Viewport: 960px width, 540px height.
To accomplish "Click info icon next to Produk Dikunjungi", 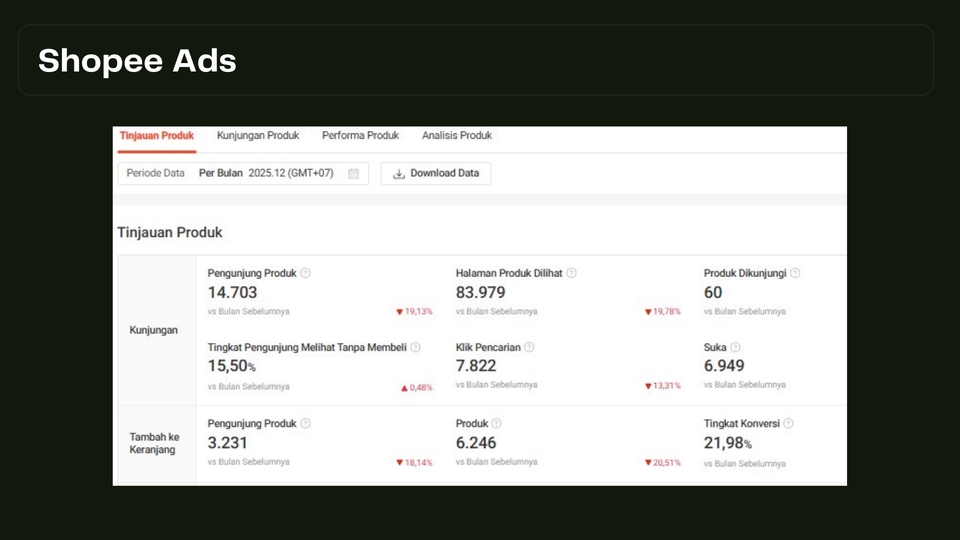I will tap(795, 273).
